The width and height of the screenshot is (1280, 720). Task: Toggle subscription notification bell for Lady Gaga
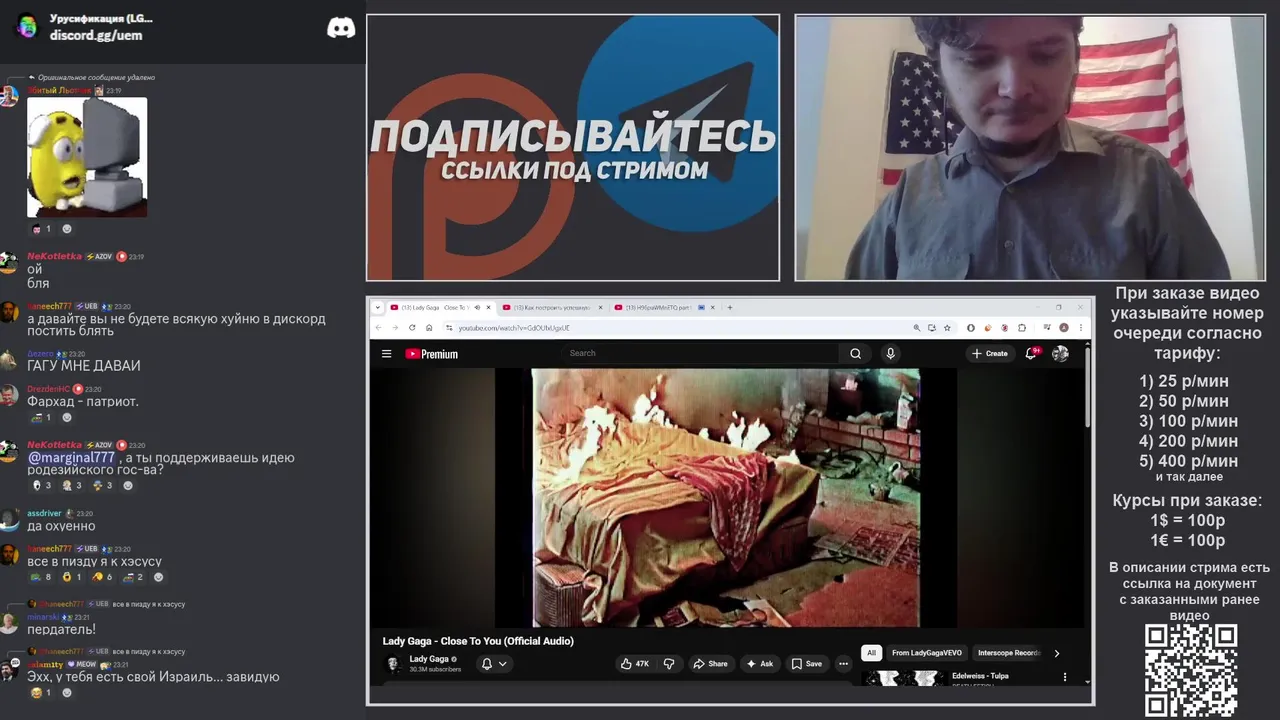(x=493, y=664)
